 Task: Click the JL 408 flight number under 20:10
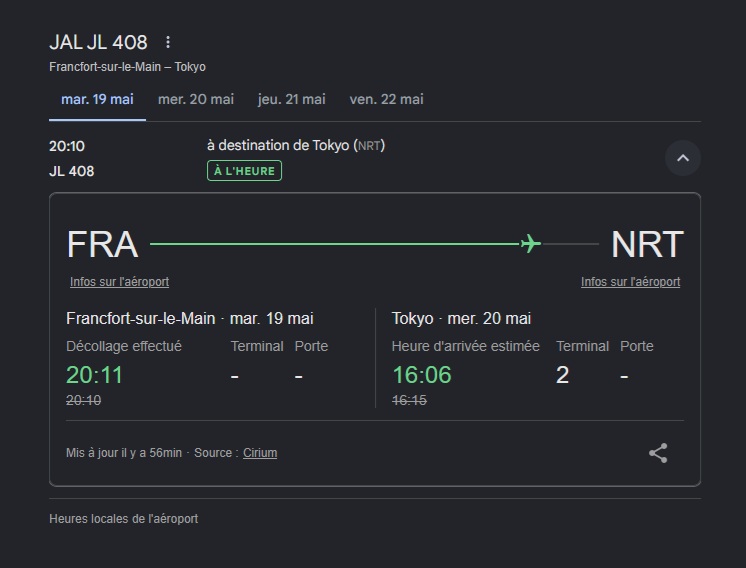click(x=72, y=171)
